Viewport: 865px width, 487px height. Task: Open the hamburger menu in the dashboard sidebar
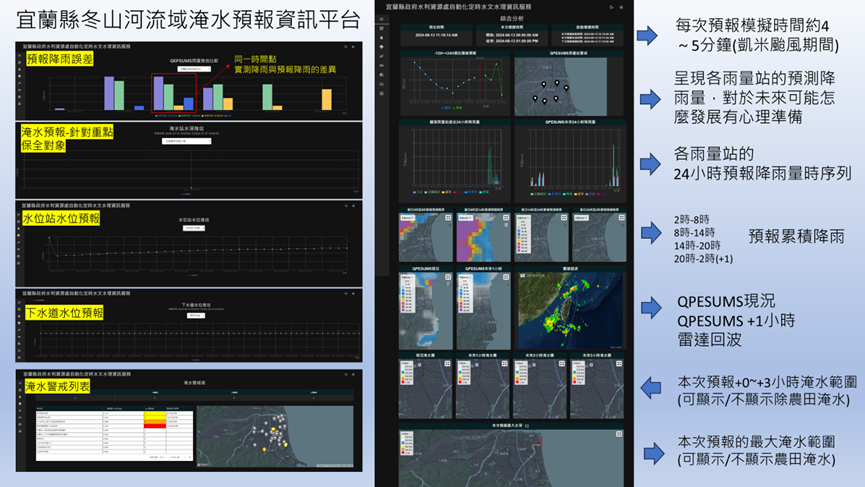(x=381, y=18)
